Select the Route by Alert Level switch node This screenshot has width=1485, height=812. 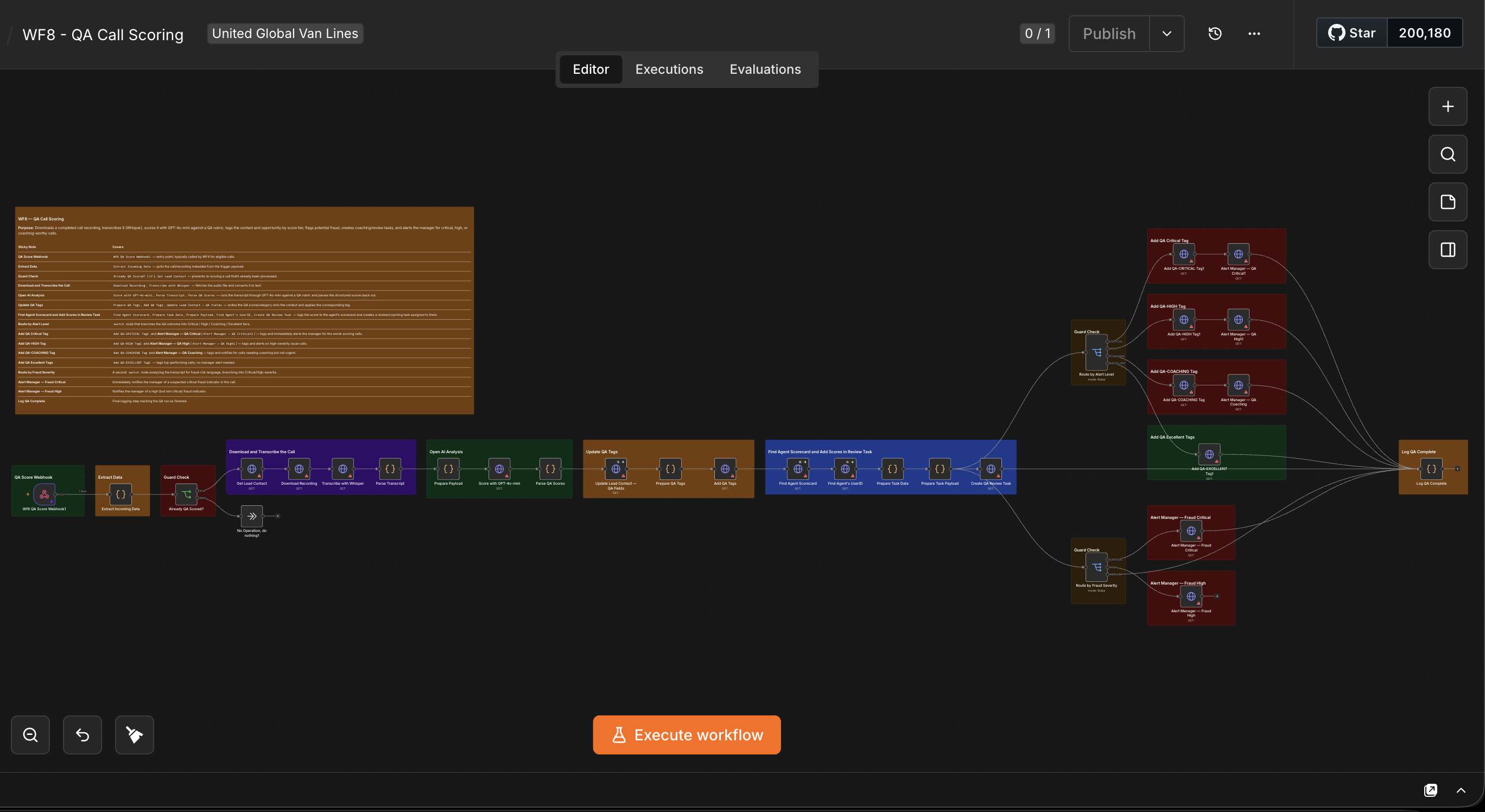pyautogui.click(x=1096, y=352)
